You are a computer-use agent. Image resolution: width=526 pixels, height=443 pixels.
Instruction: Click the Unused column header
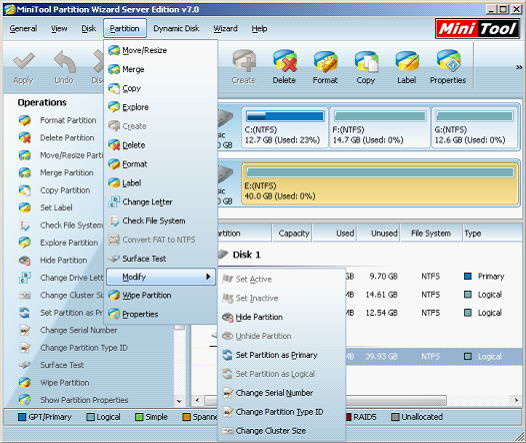click(x=378, y=233)
